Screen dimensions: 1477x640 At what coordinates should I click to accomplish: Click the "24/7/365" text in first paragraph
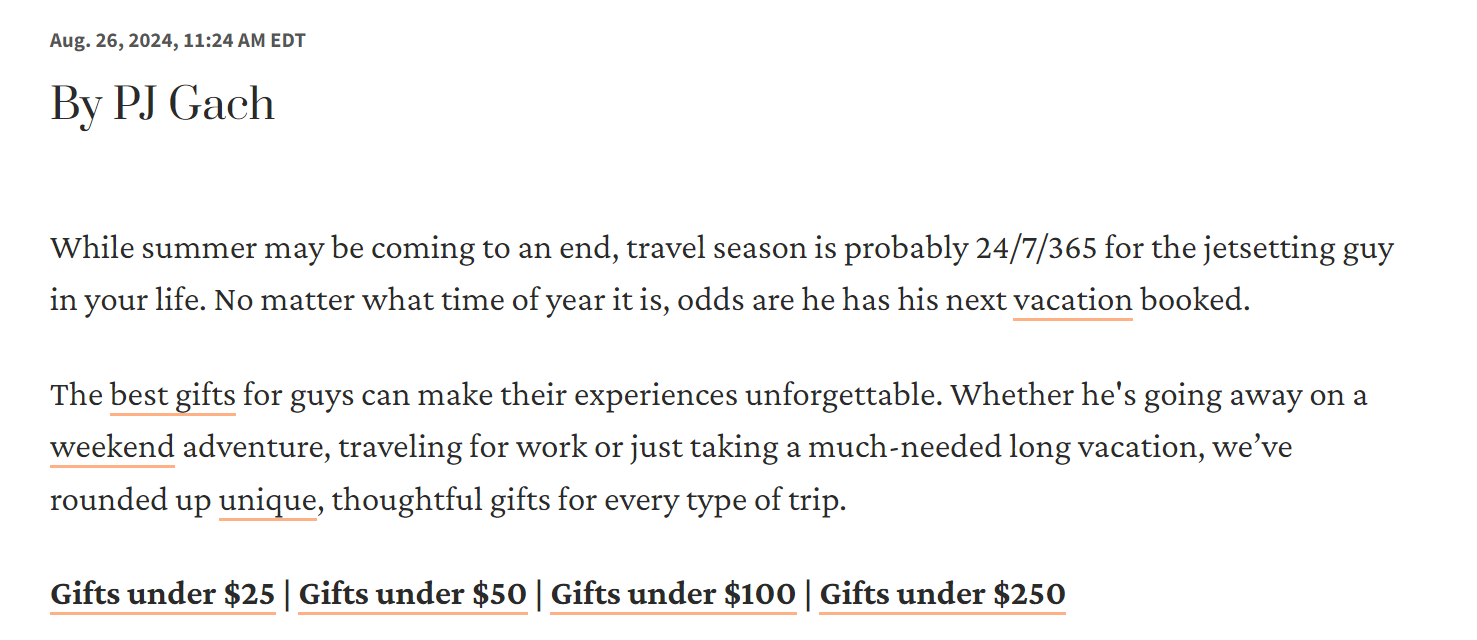click(x=1036, y=248)
